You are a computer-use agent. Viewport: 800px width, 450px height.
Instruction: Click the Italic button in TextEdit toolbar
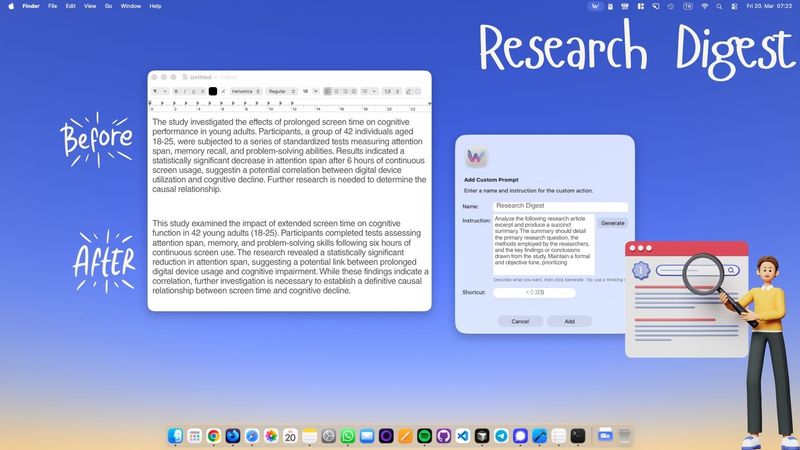coord(185,91)
